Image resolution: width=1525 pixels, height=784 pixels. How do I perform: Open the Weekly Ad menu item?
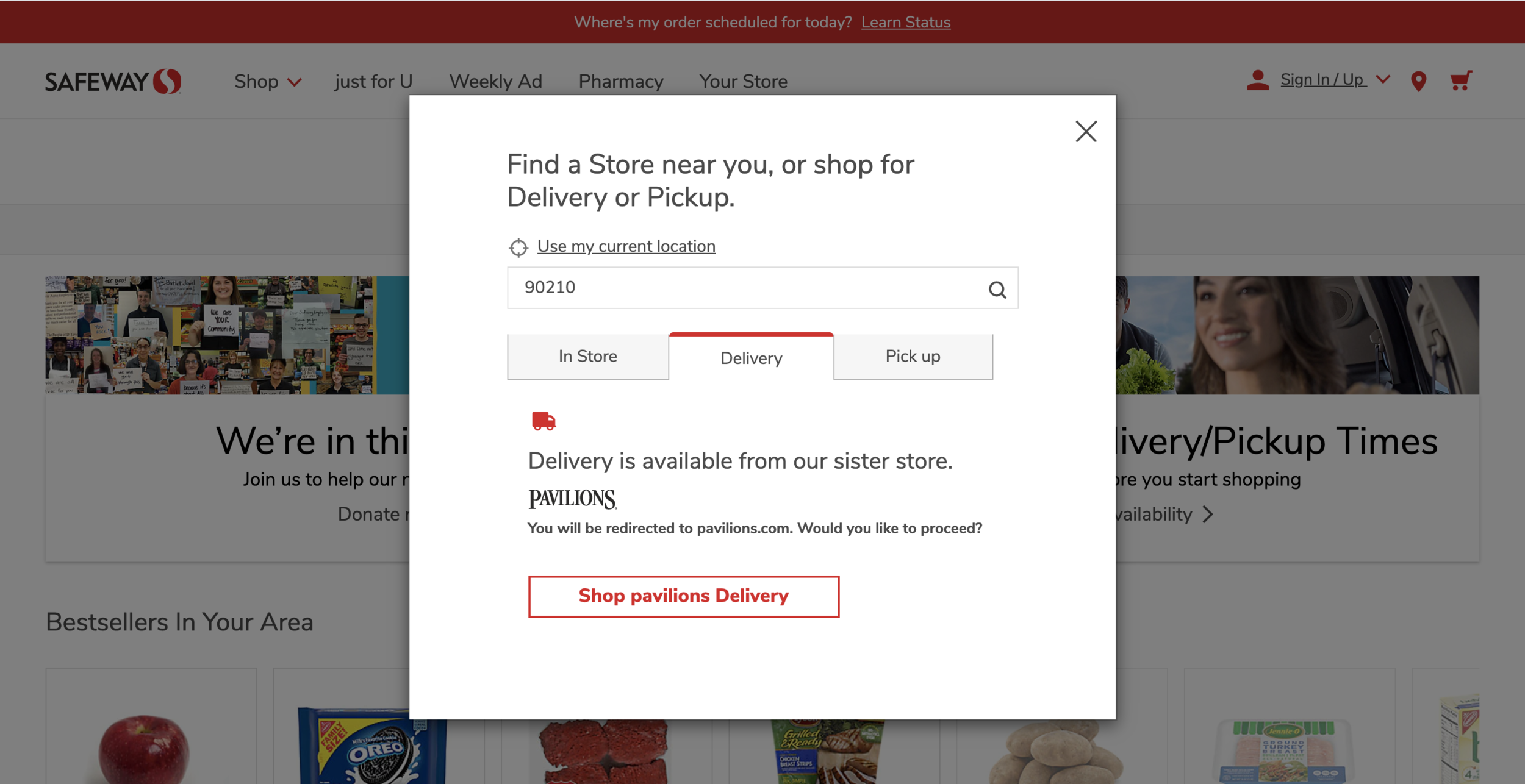point(495,82)
